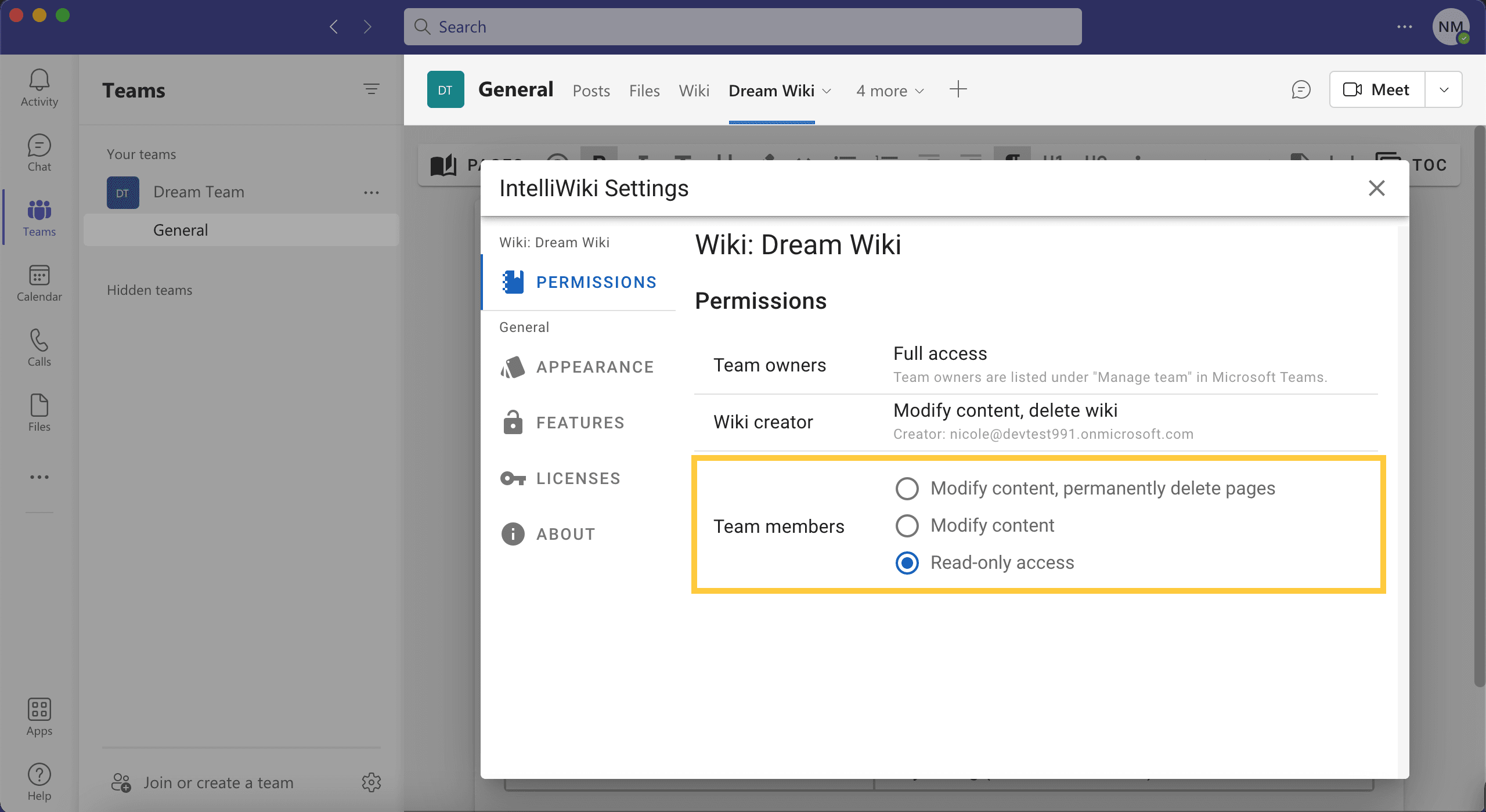Open the Permissions settings section
This screenshot has width=1486, height=812.
coord(579,282)
